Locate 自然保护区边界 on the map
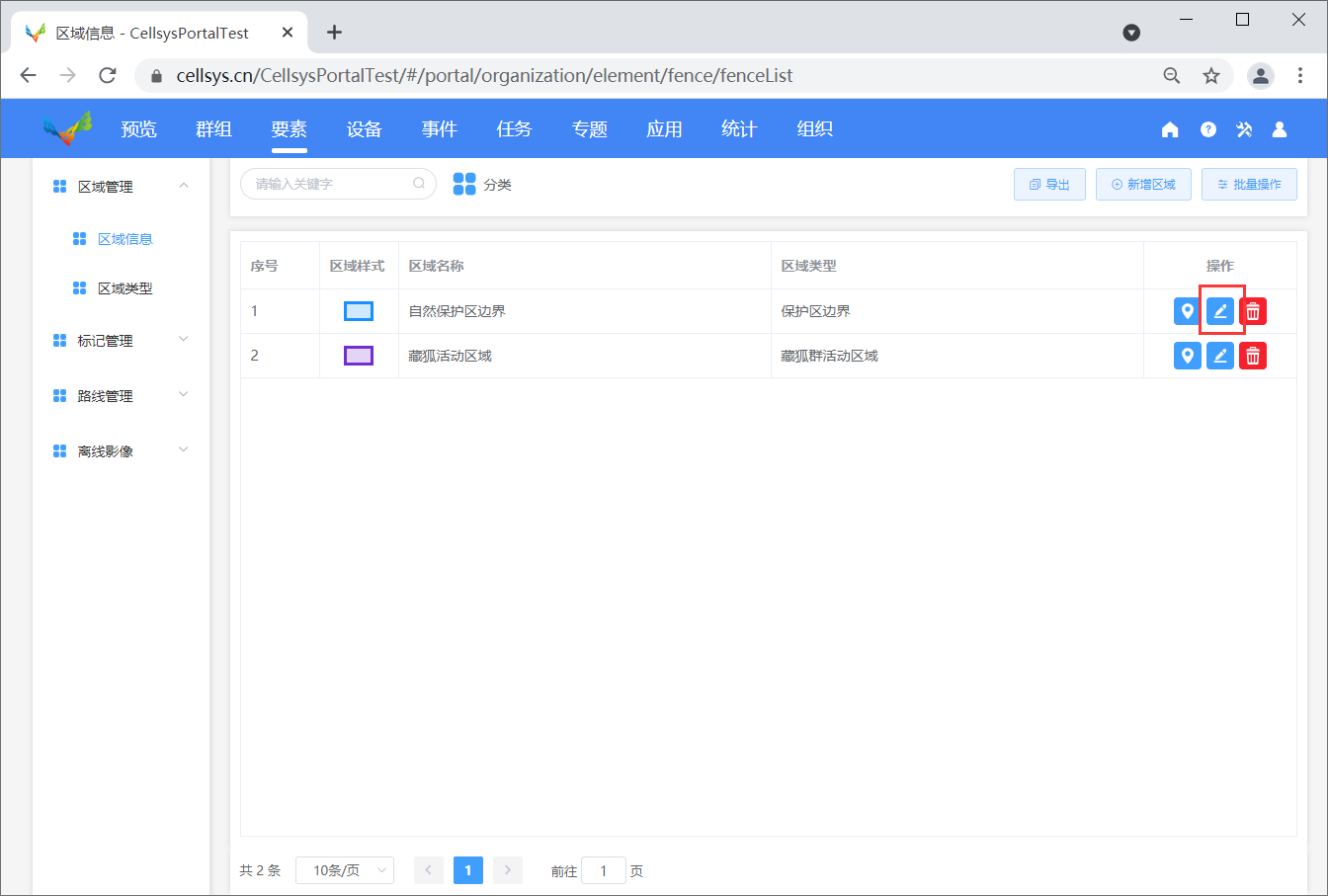1328x896 pixels. (x=1188, y=311)
